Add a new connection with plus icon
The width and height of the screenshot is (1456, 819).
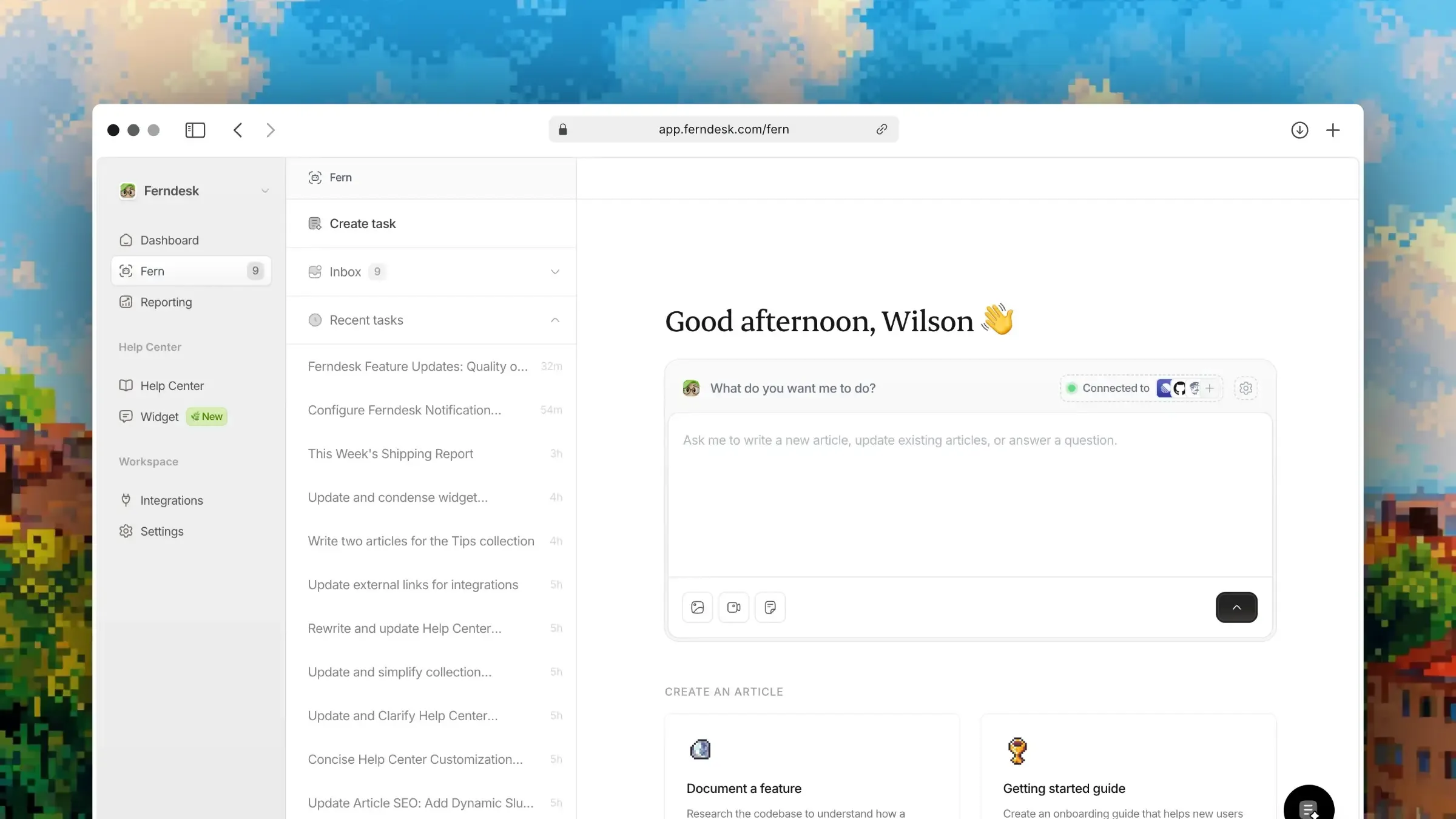pos(1210,388)
